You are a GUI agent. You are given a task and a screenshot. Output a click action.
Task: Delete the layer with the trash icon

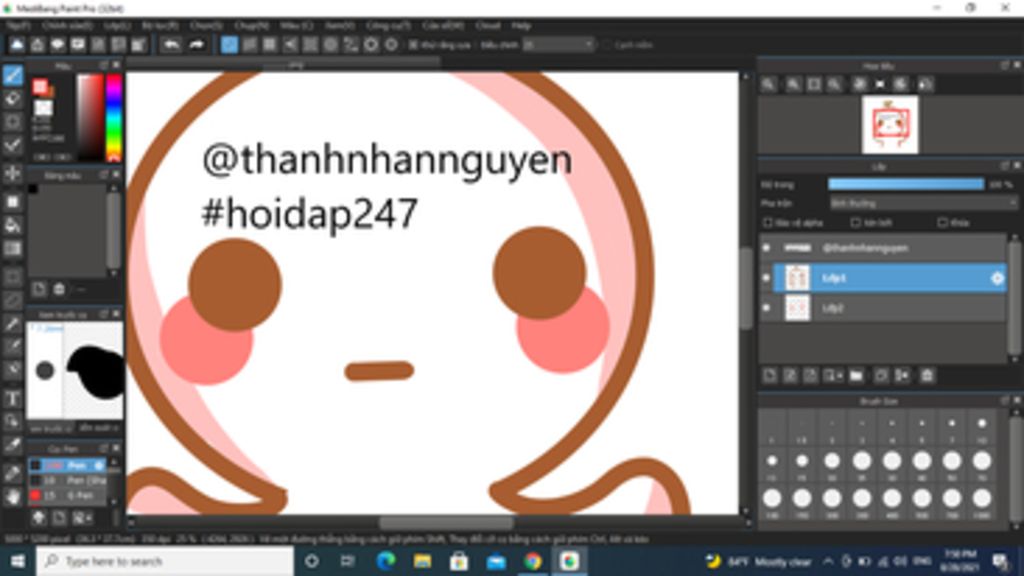tap(927, 376)
